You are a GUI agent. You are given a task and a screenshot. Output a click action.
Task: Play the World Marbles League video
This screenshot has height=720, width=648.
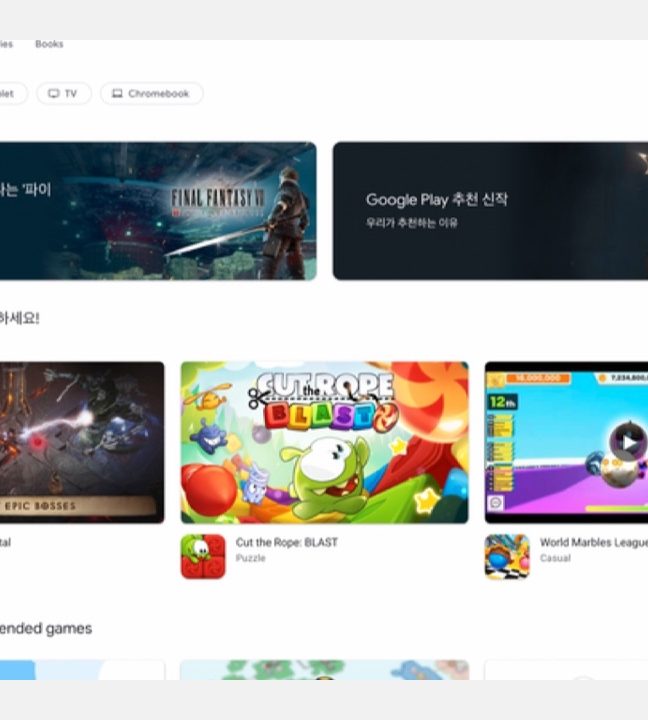point(628,442)
